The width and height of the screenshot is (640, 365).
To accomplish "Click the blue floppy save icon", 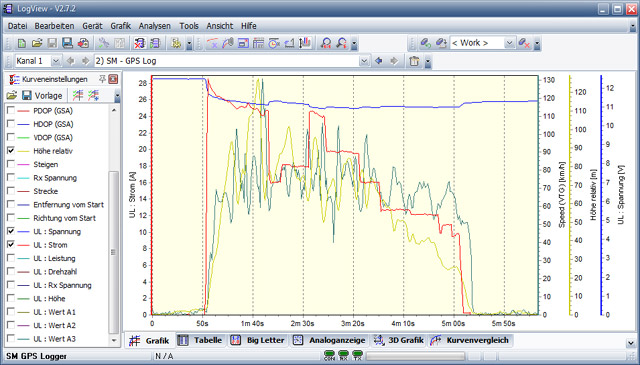I will pos(67,43).
